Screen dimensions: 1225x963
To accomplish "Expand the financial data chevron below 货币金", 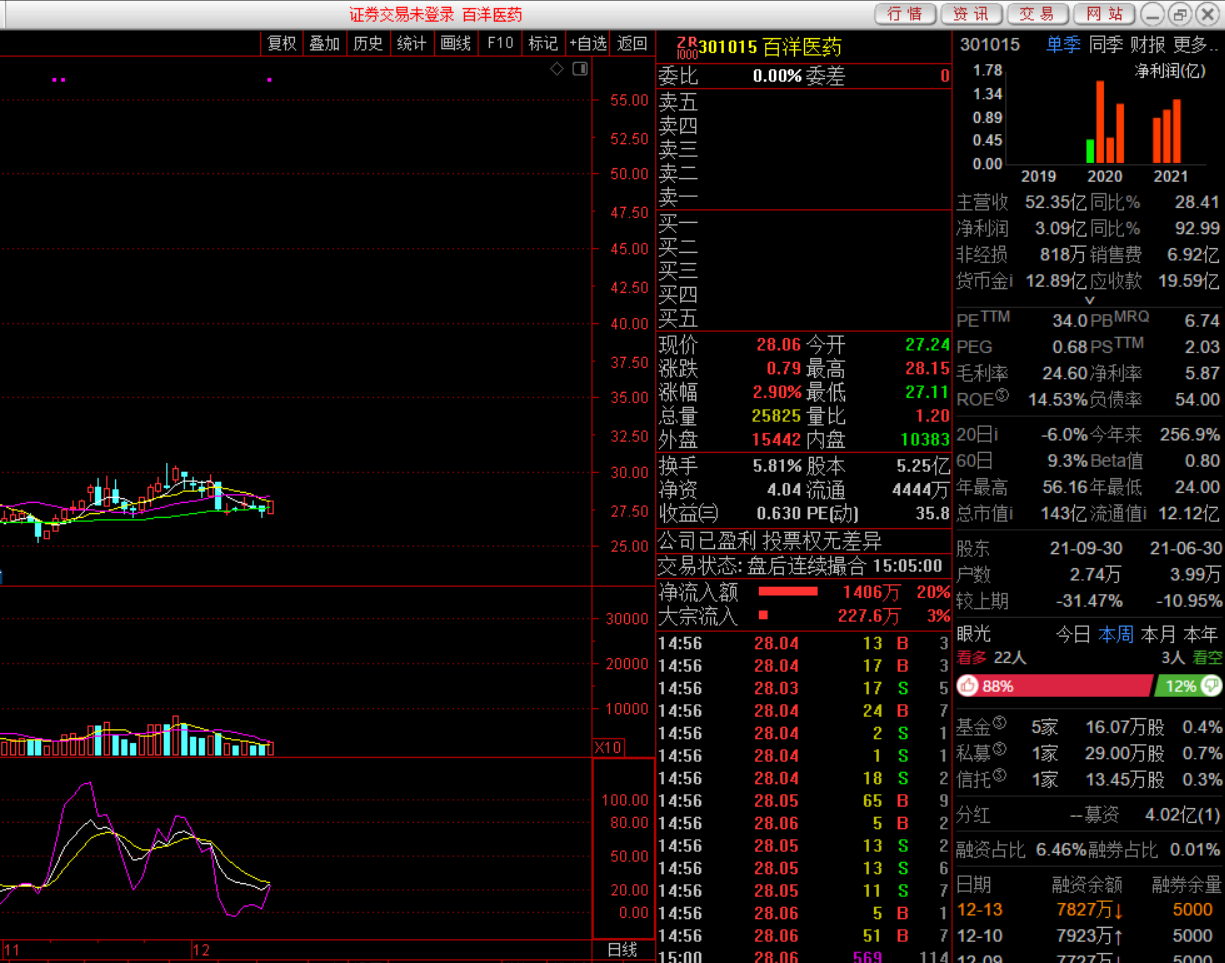I will (1089, 300).
